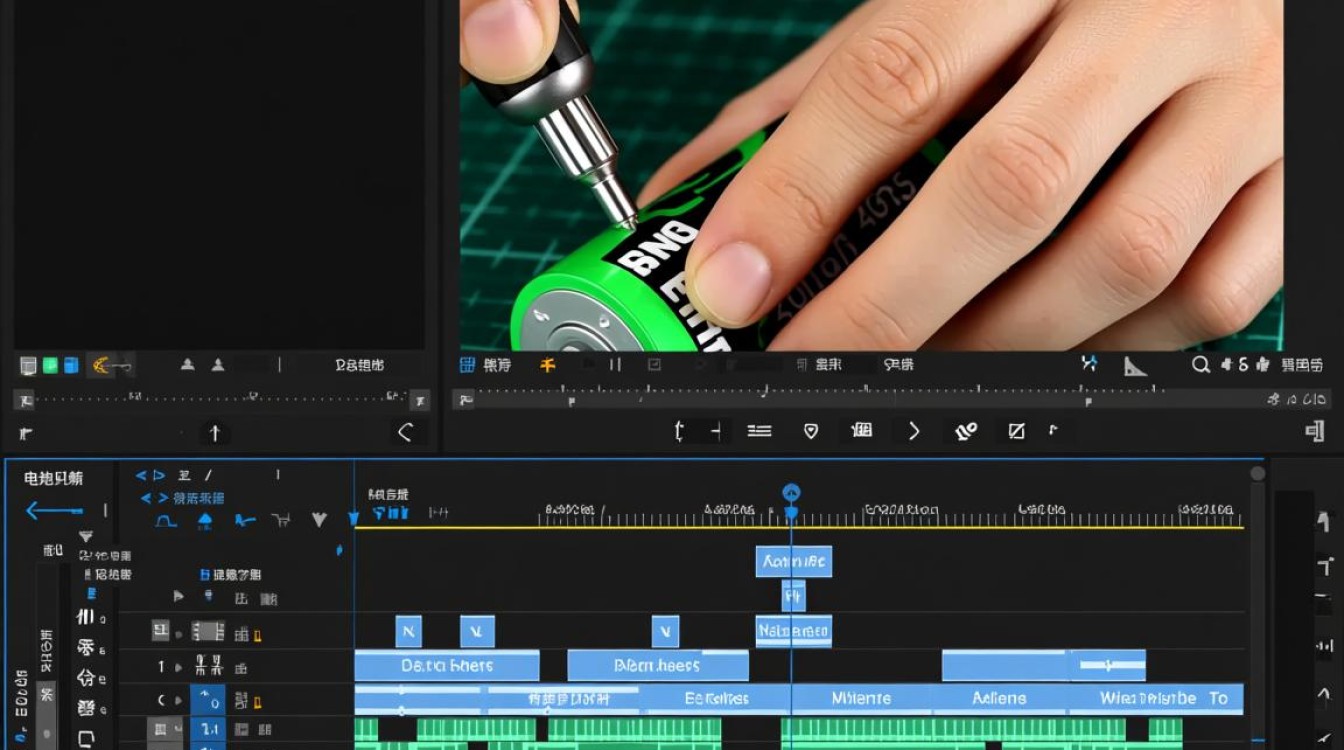Click the microphone icon in track header row
Image resolution: width=1344 pixels, height=750 pixels.
[208, 596]
